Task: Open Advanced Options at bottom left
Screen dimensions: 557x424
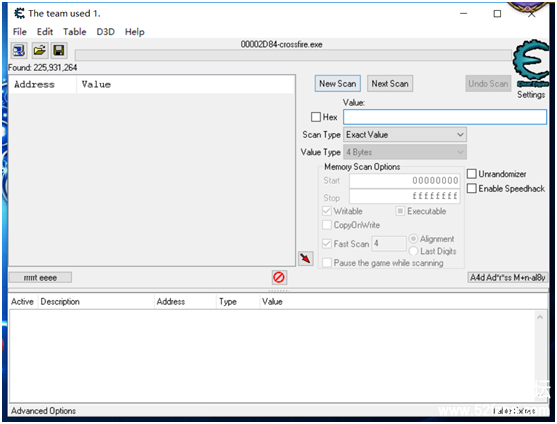Action: pos(43,411)
